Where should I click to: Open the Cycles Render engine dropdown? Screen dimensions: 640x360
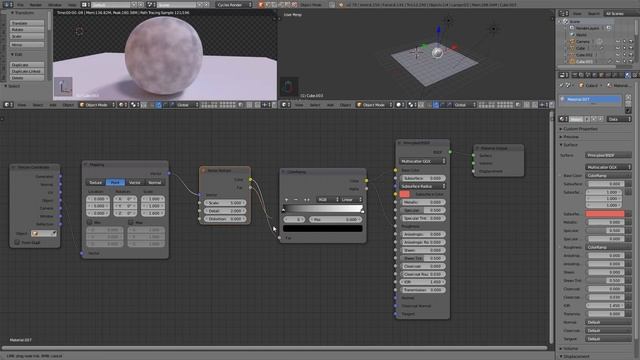(234, 5)
